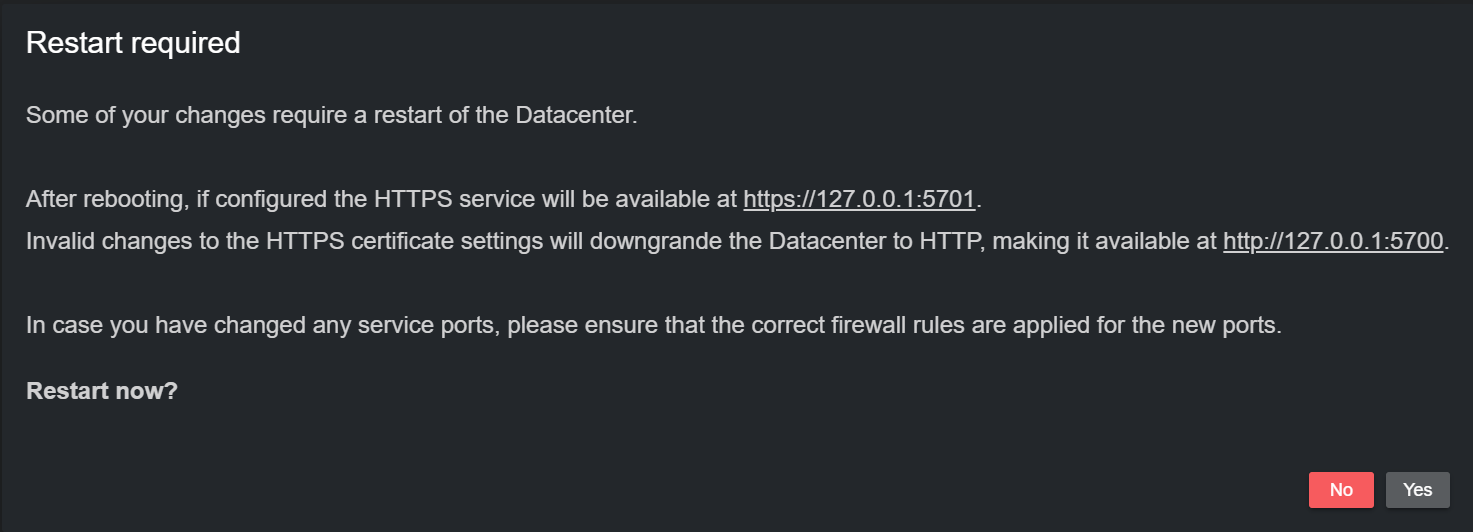The height and width of the screenshot is (532, 1473).
Task: Click the "Restart required" dialog title
Action: [133, 43]
